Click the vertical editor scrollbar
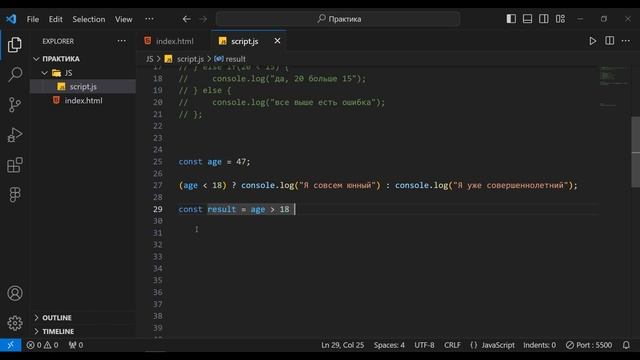Image resolution: width=640 pixels, height=360 pixels. click(x=636, y=152)
